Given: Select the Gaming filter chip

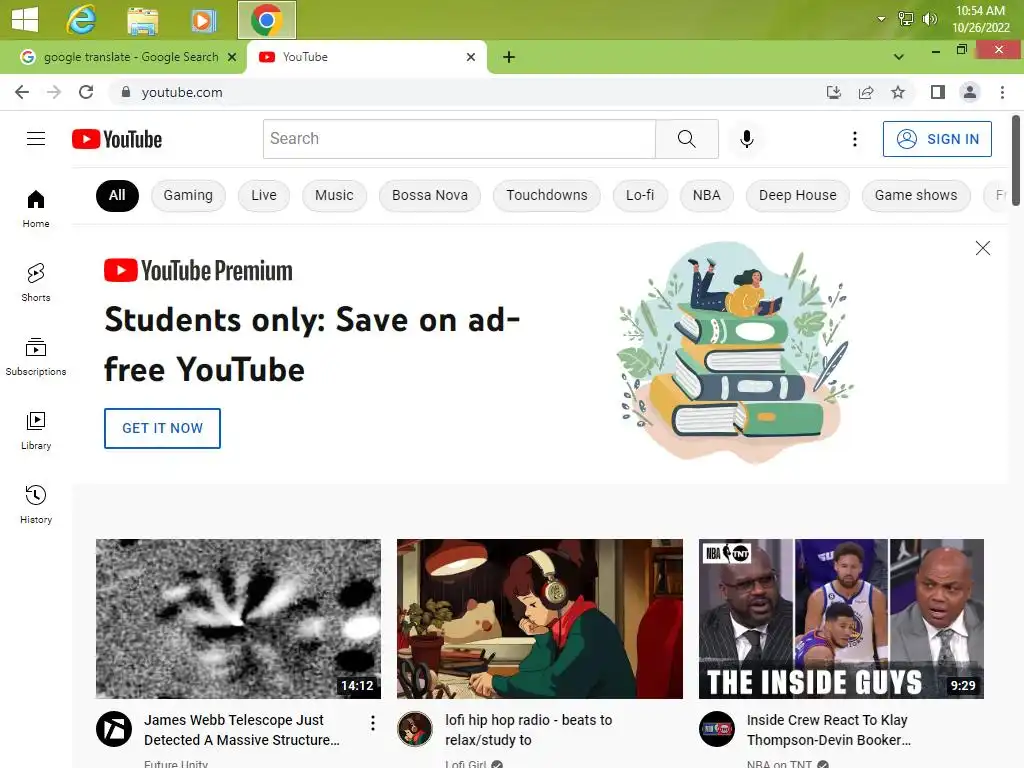Looking at the screenshot, I should (188, 195).
